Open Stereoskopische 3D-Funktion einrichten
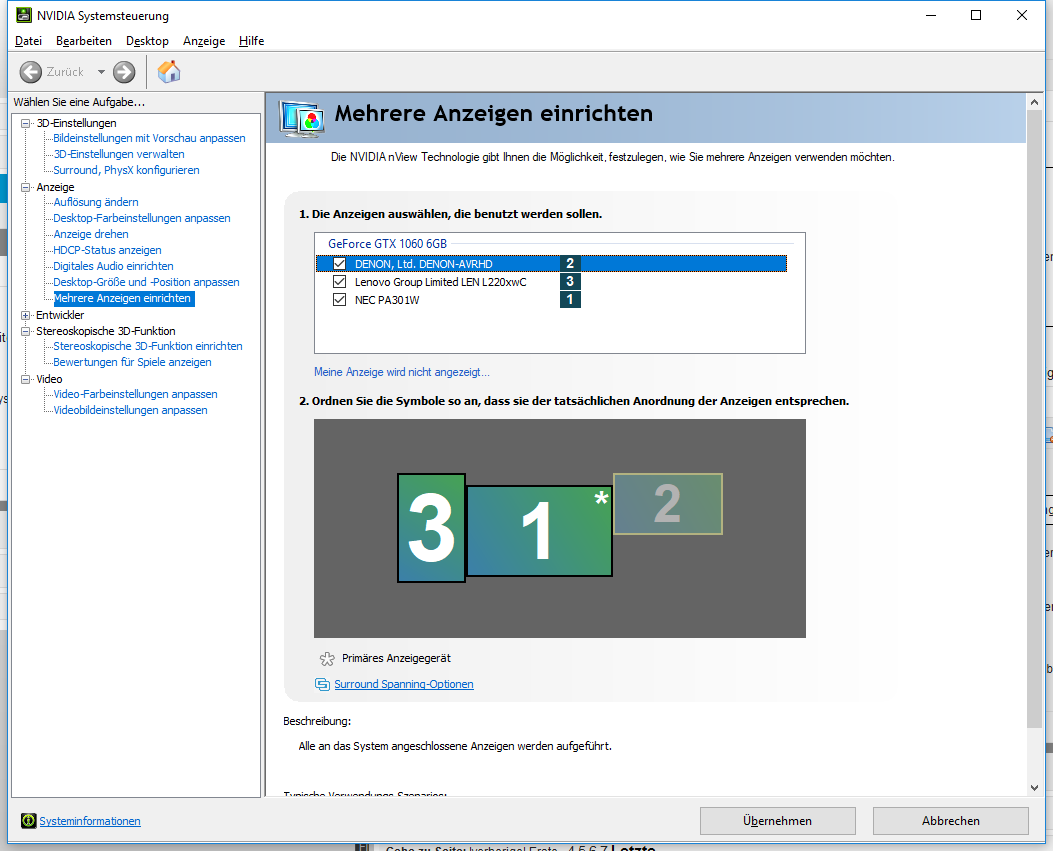This screenshot has width=1053, height=851. point(148,346)
